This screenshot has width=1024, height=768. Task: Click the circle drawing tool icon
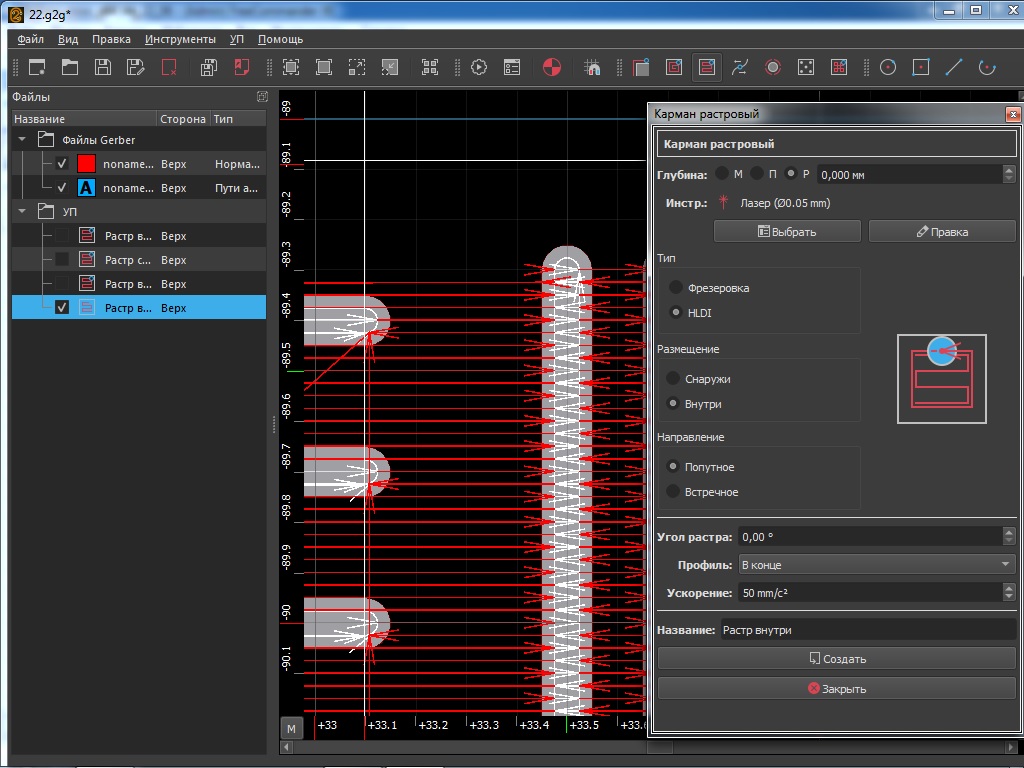tap(887, 67)
